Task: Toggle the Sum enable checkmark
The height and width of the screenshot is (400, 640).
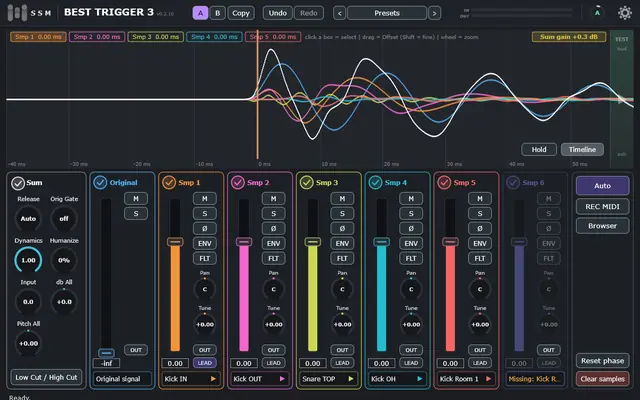Action: [18, 183]
